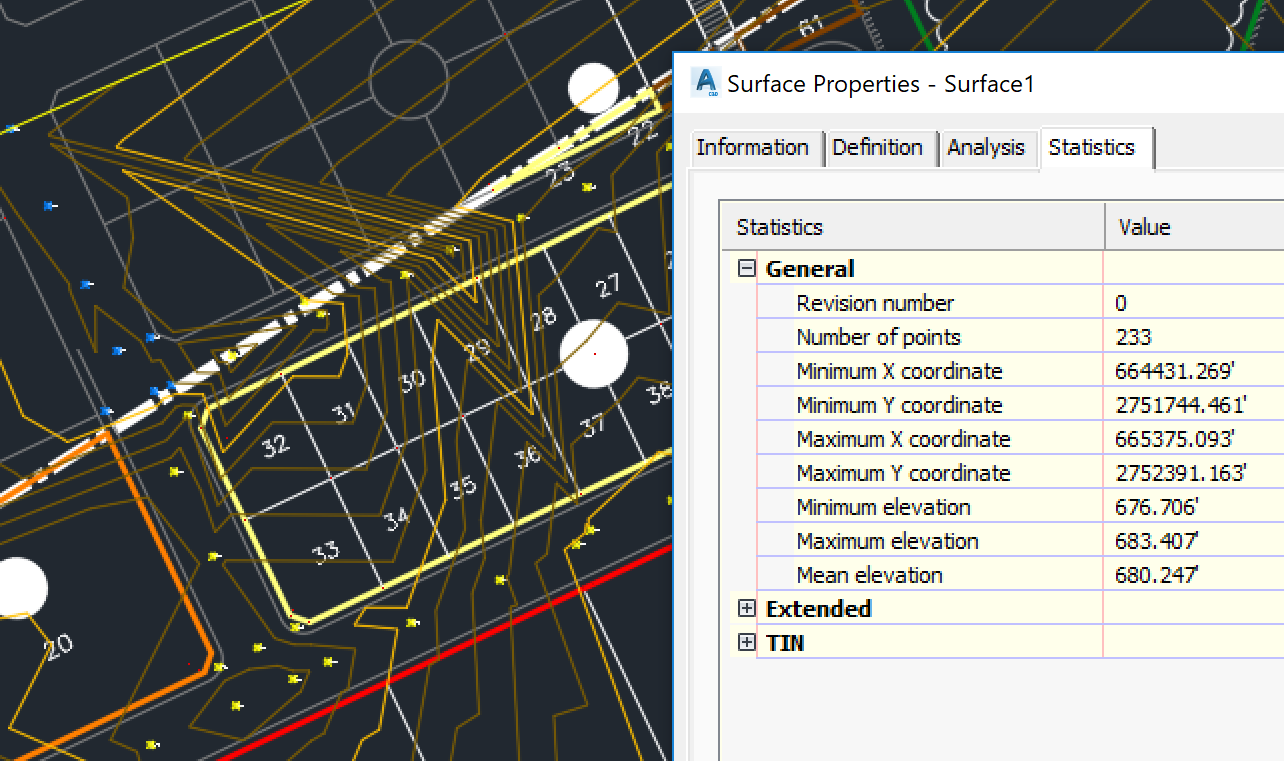Image resolution: width=1284 pixels, height=761 pixels.
Task: Open the Definition tab
Action: pos(880,148)
